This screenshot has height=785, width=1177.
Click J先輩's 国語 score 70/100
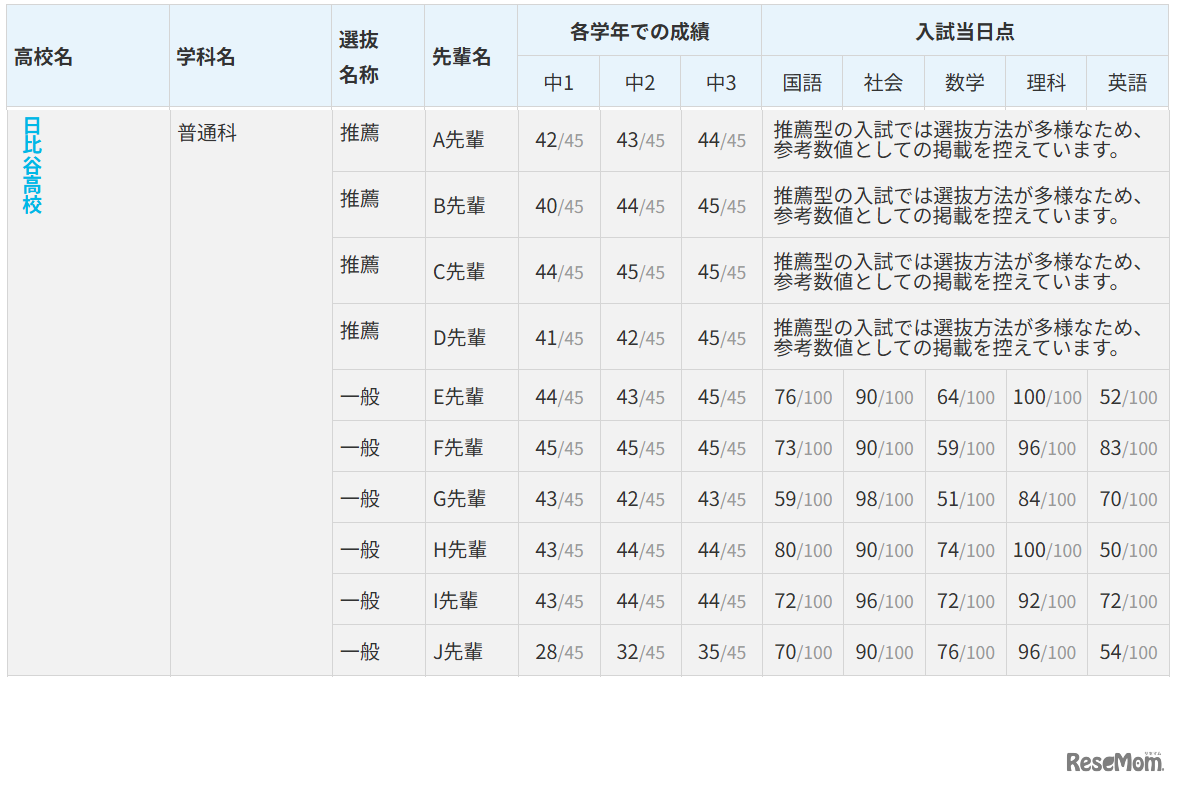[803, 652]
